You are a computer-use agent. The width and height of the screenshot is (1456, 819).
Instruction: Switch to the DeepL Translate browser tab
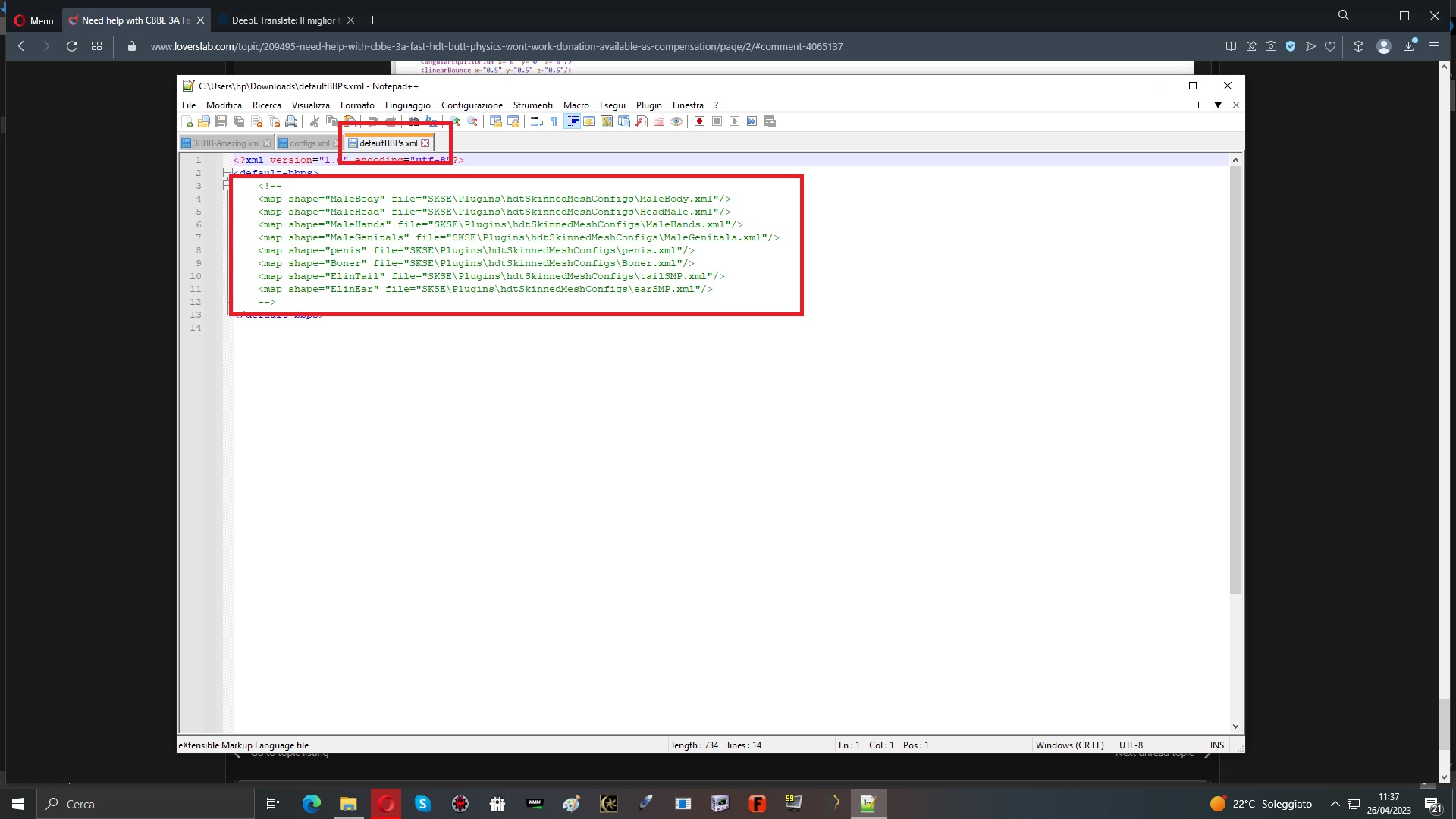pyautogui.click(x=285, y=20)
